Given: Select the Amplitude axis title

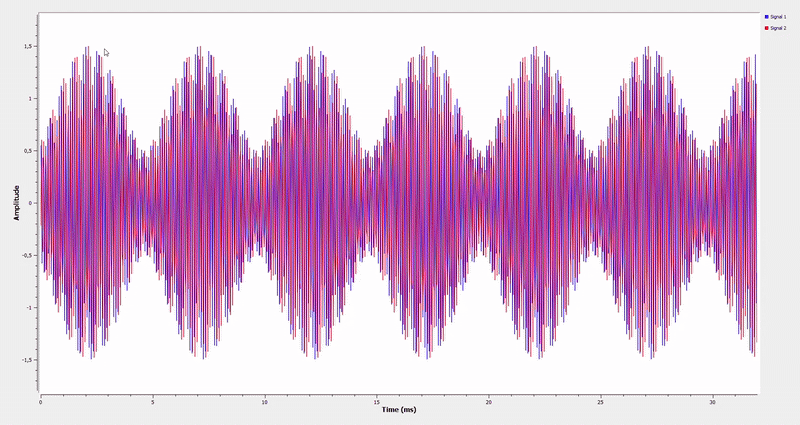Looking at the screenshot, I should (x=17, y=203).
